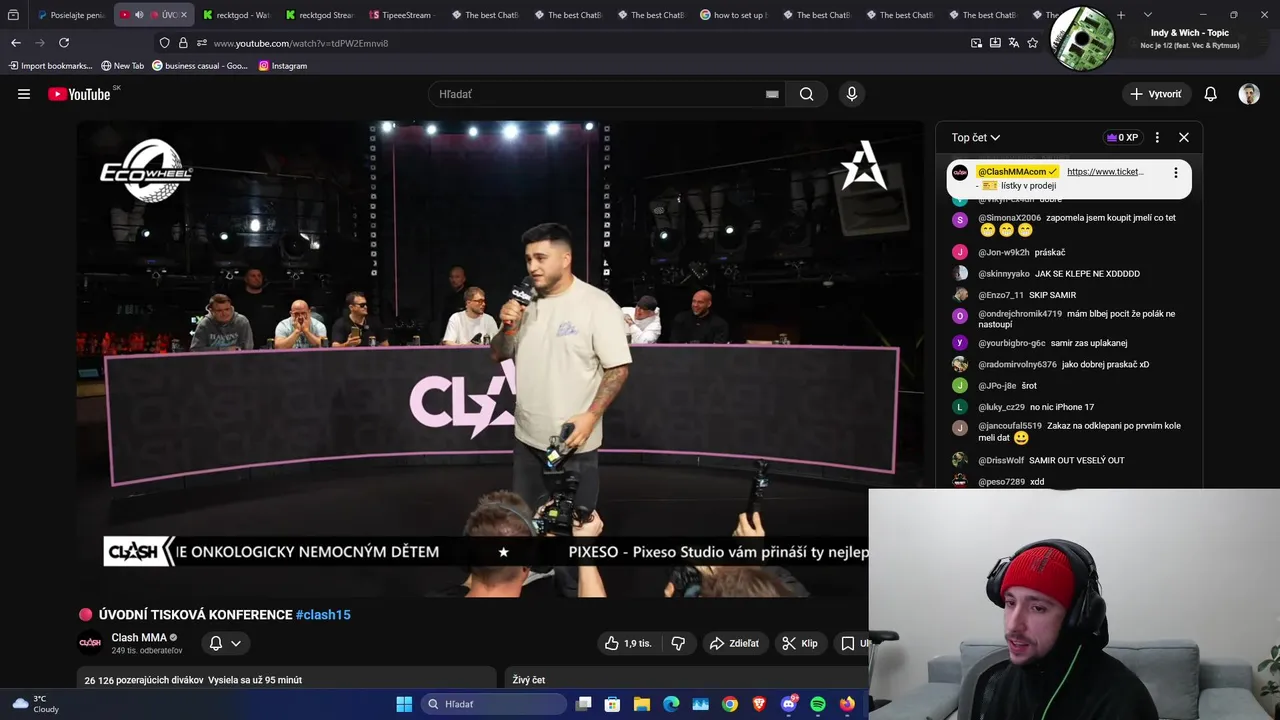1280x720 pixels.
Task: Open Firefox from taskbar
Action: coord(848,704)
